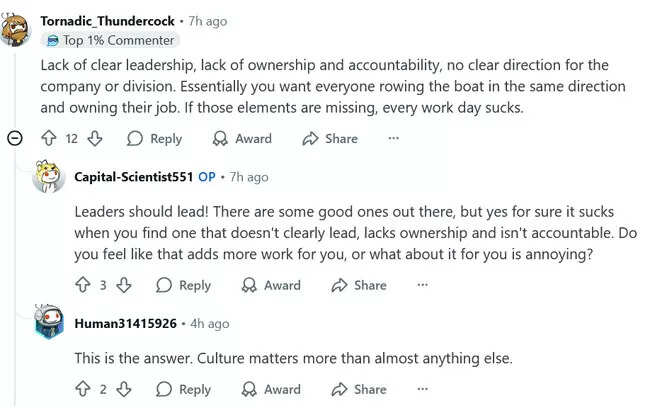Give award to Tornadic_Thundercock's comment
The height and width of the screenshot is (408, 650).
pos(242,139)
